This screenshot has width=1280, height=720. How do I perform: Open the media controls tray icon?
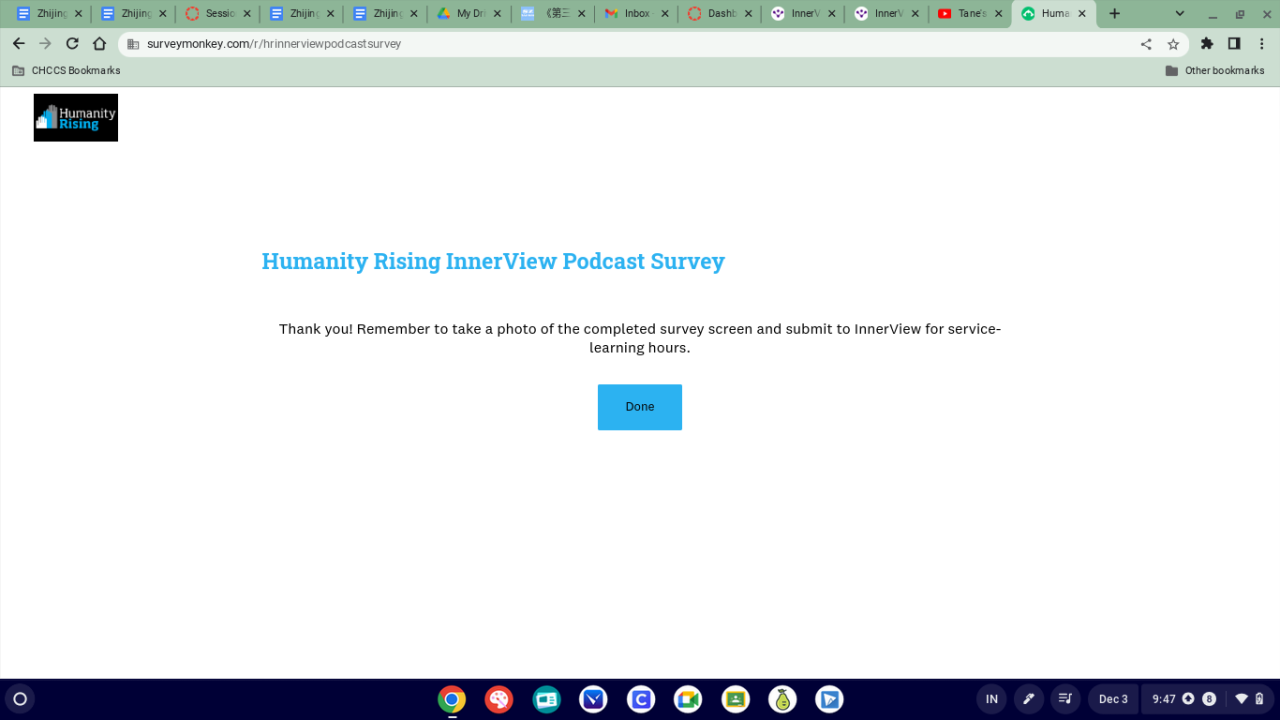click(x=1065, y=699)
